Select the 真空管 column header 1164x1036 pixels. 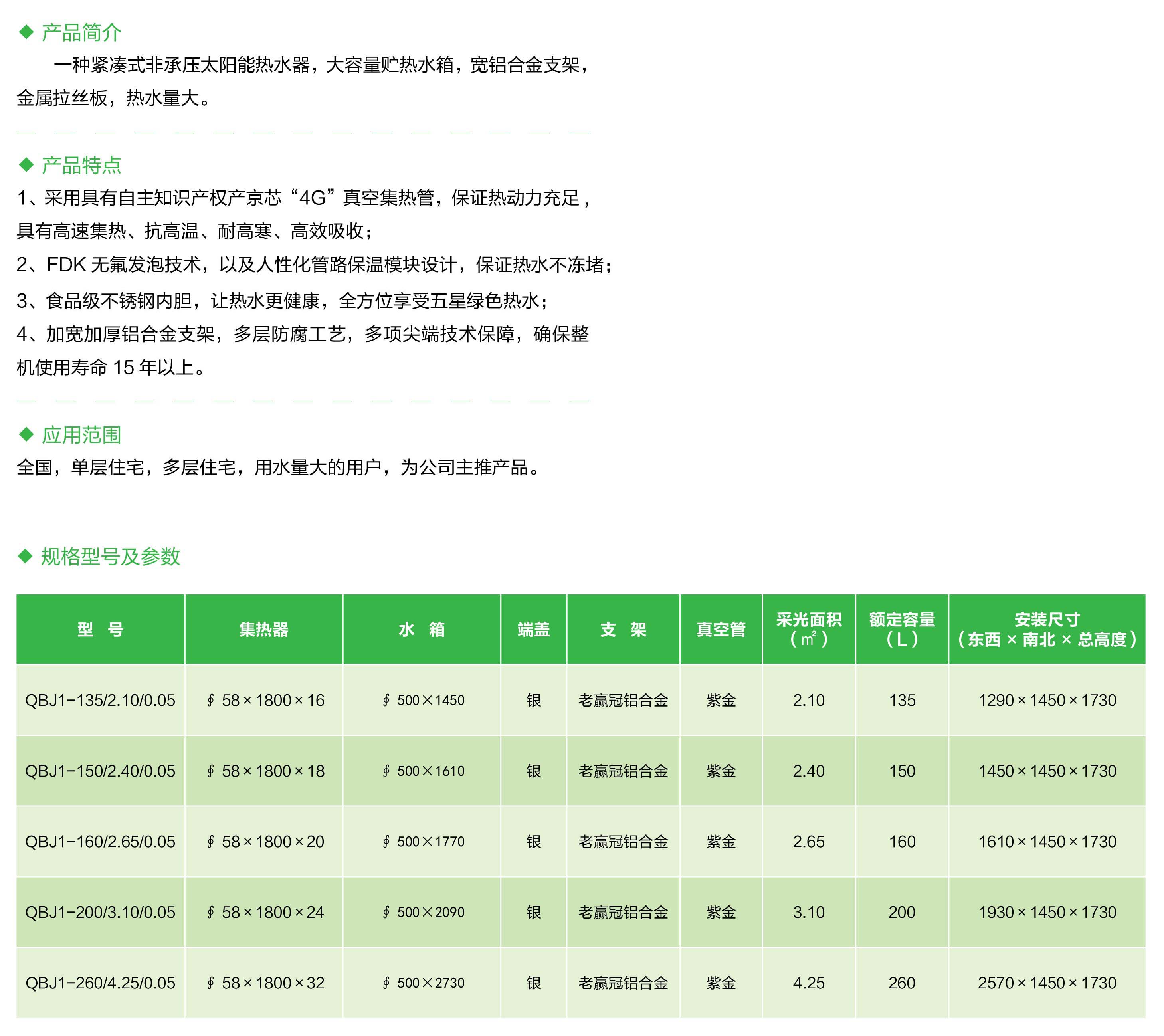(721, 629)
